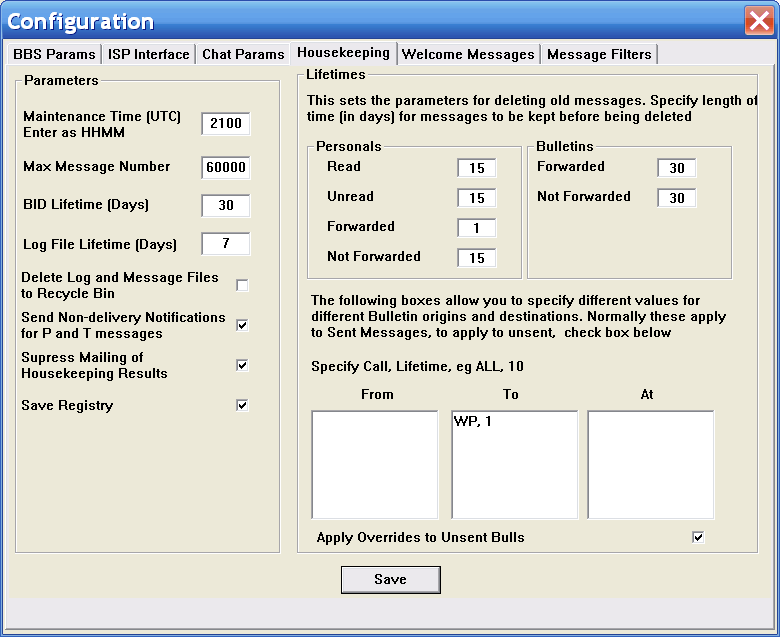Click the Personals Read lifetime field
This screenshot has height=637, width=780.
tap(477, 168)
